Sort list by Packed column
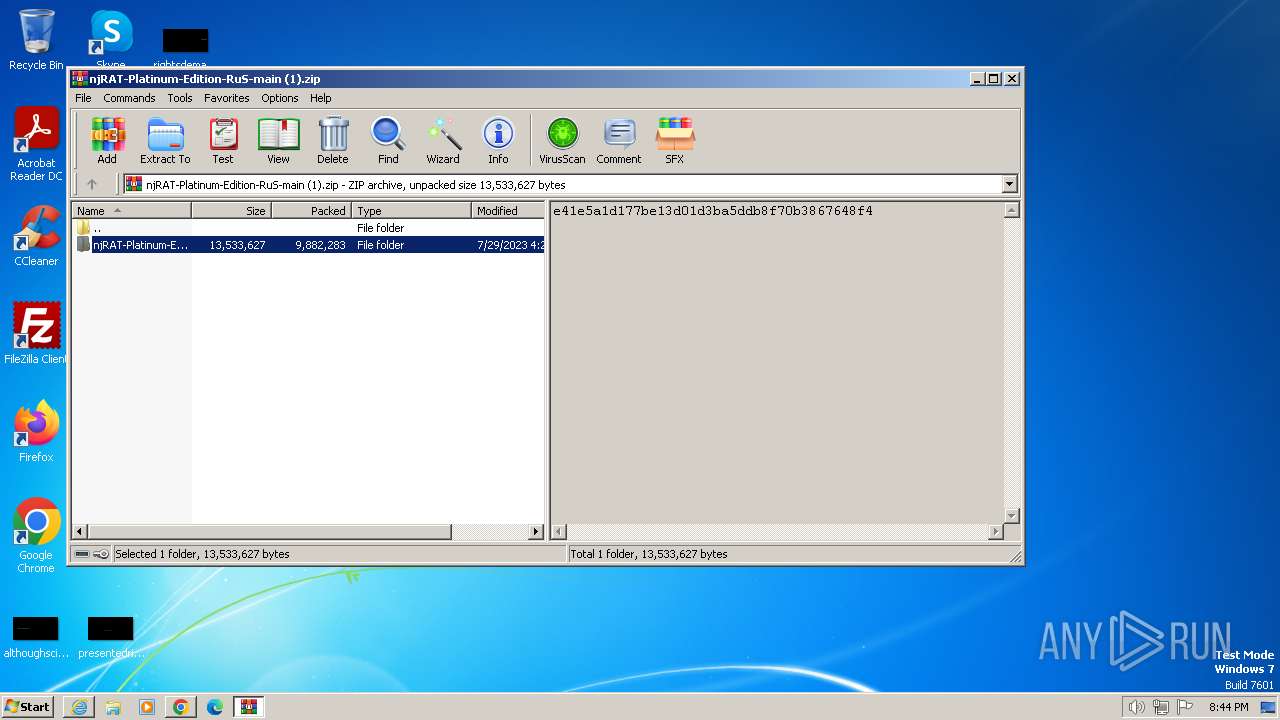 pos(311,211)
